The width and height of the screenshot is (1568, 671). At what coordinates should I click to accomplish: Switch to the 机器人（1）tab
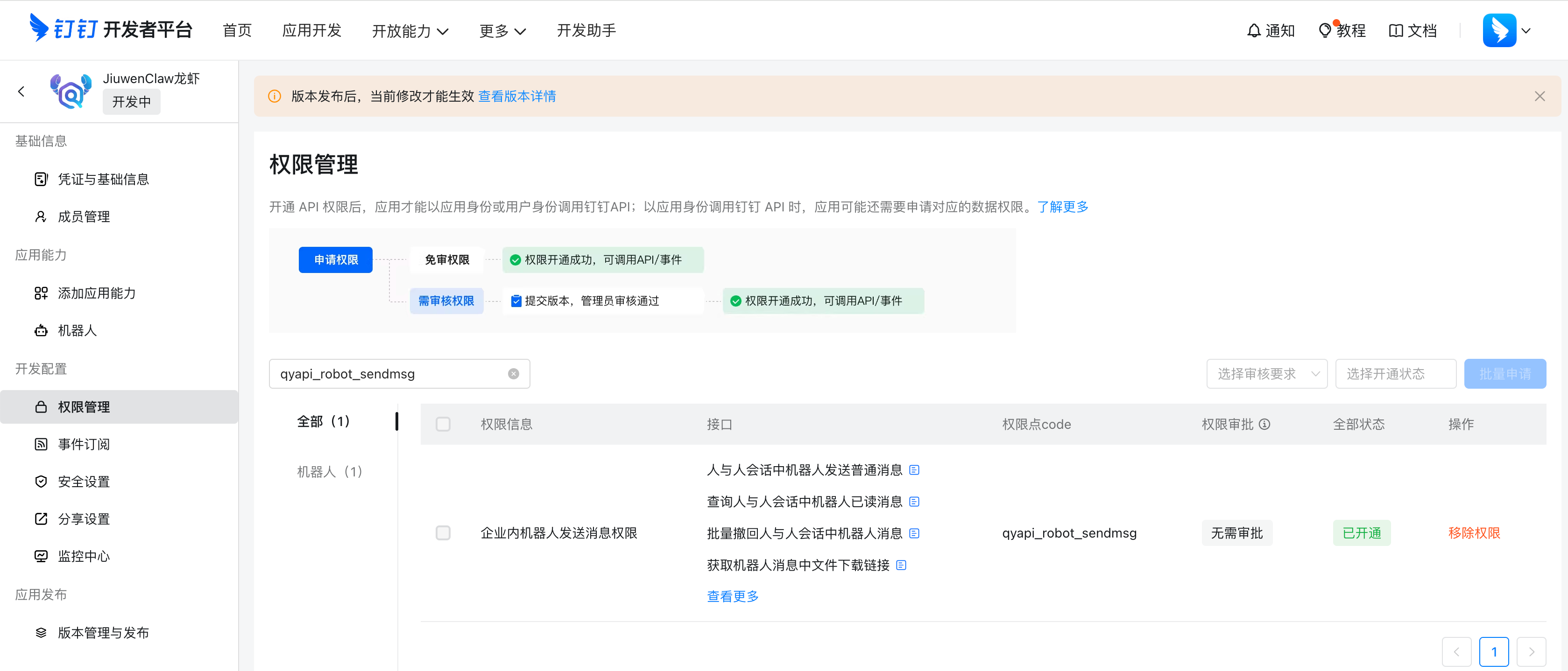click(329, 471)
